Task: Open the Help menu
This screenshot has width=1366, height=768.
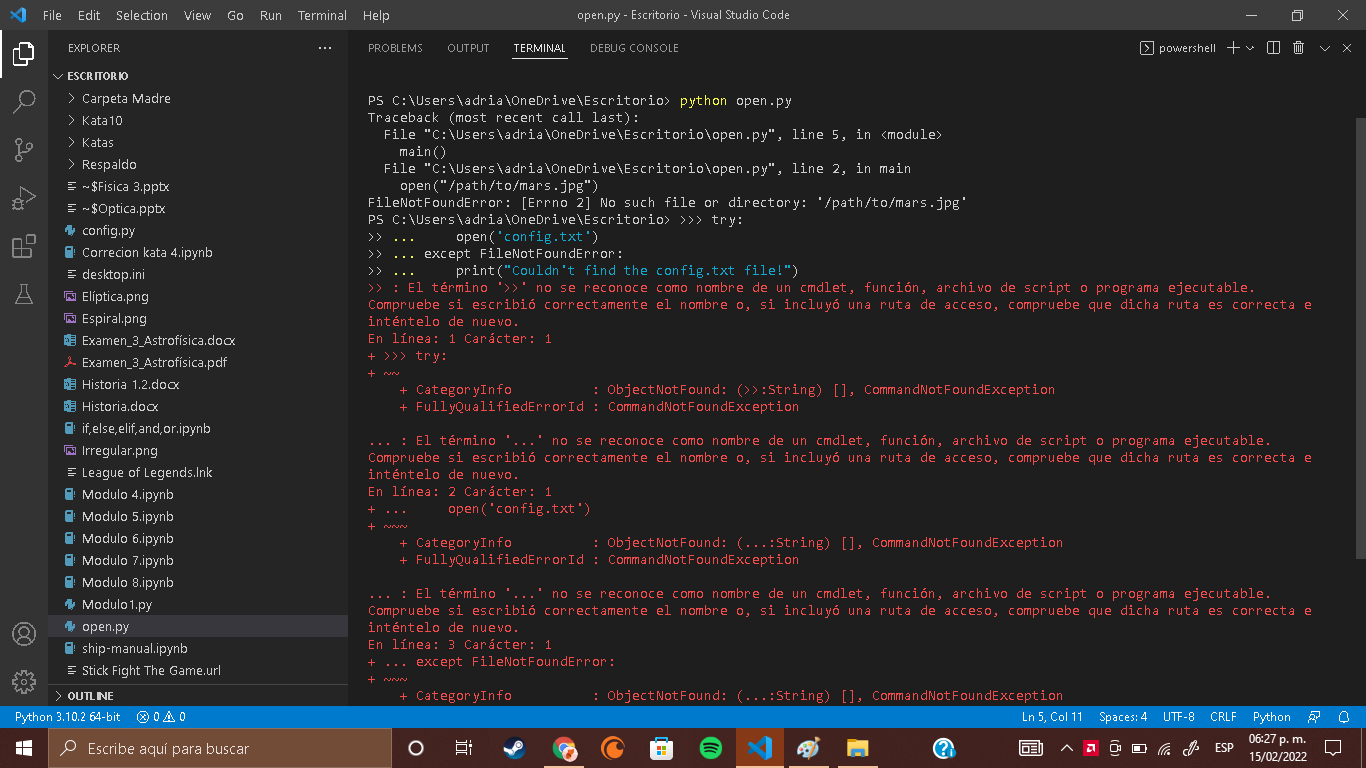Action: click(x=376, y=15)
